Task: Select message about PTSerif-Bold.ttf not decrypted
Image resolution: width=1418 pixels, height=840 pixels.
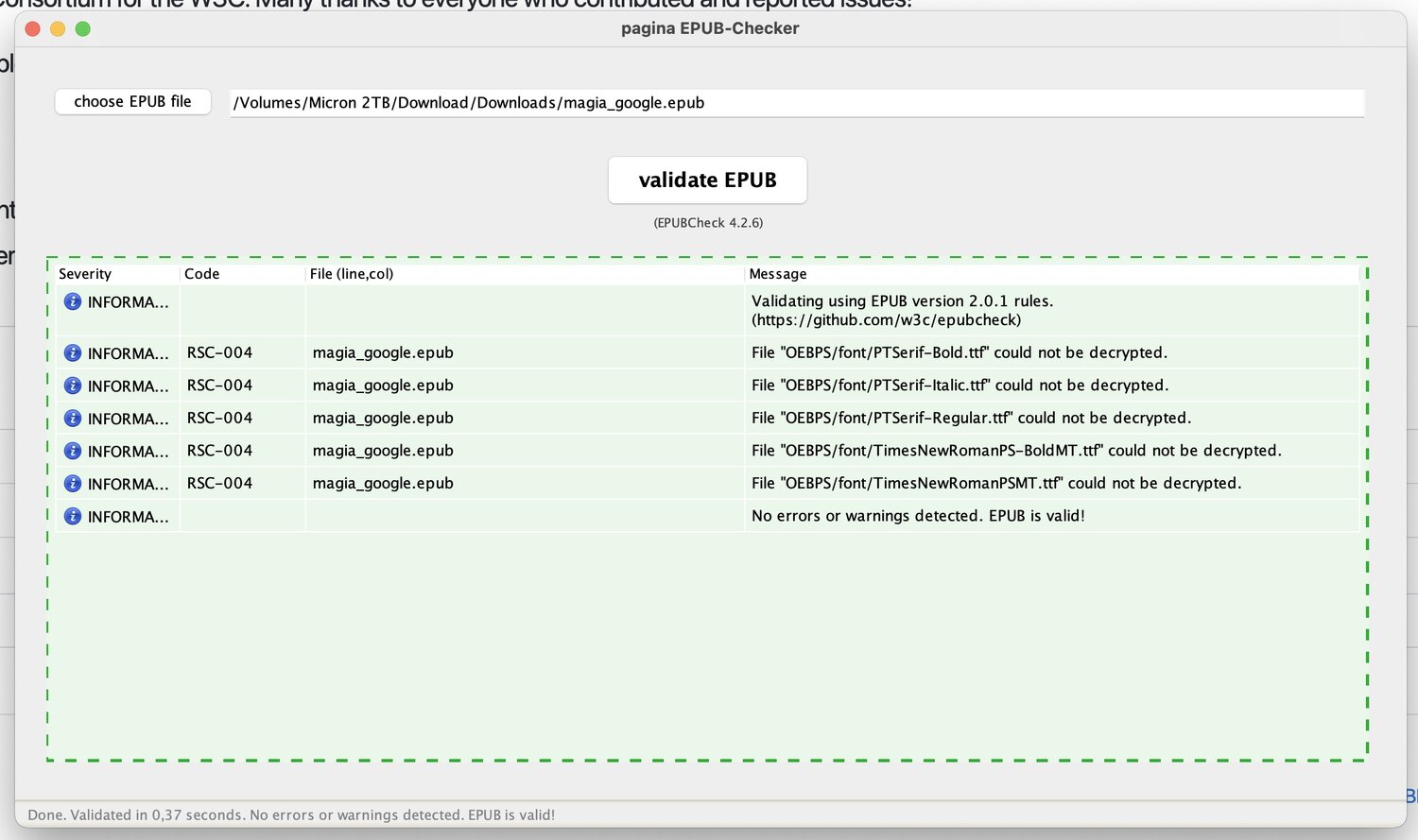Action: [960, 352]
